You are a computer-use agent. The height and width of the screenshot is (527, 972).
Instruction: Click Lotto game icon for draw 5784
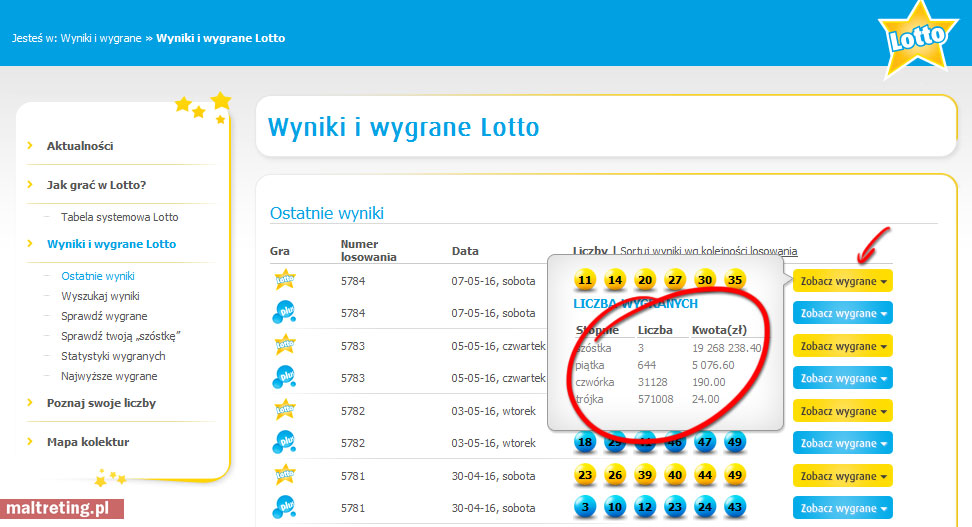click(285, 280)
